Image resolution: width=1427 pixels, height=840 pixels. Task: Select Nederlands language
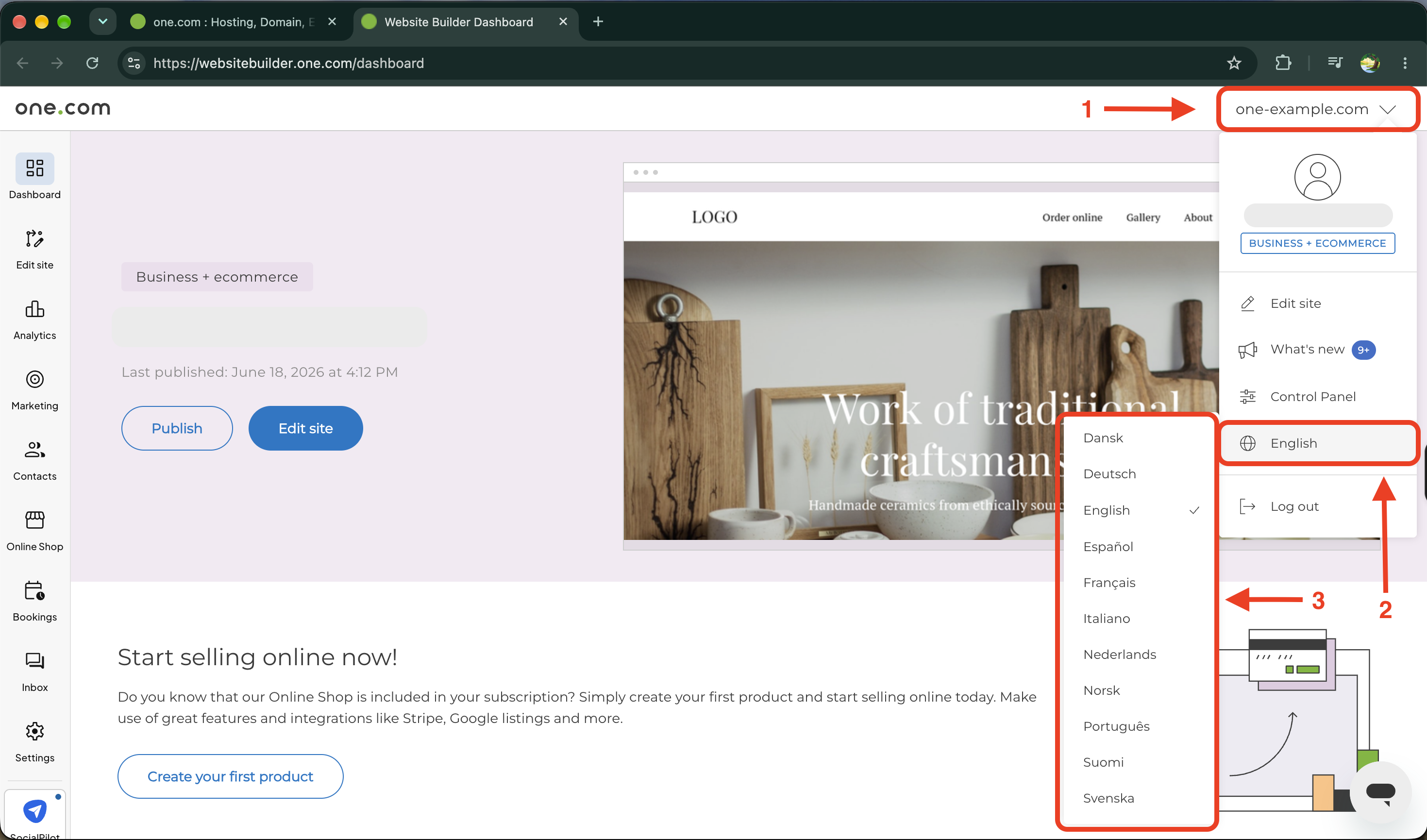click(1137, 655)
